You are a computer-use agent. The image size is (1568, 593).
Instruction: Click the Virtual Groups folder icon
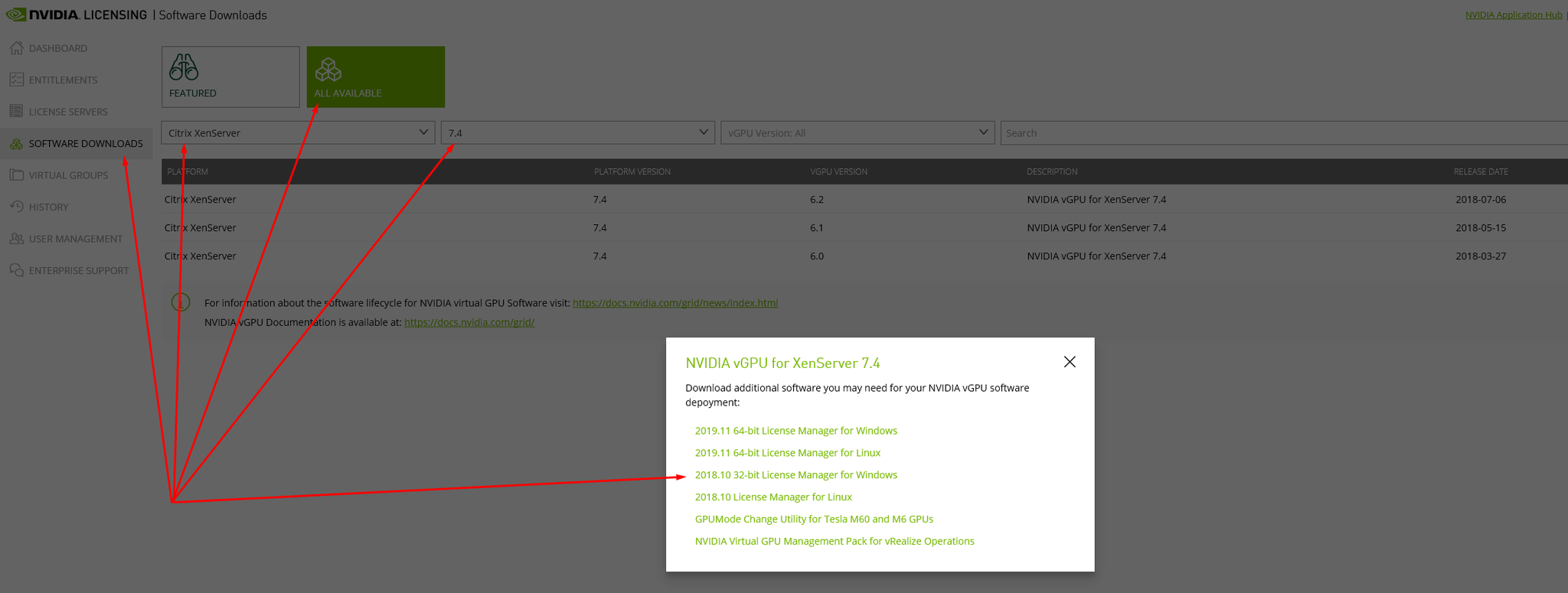click(x=16, y=175)
